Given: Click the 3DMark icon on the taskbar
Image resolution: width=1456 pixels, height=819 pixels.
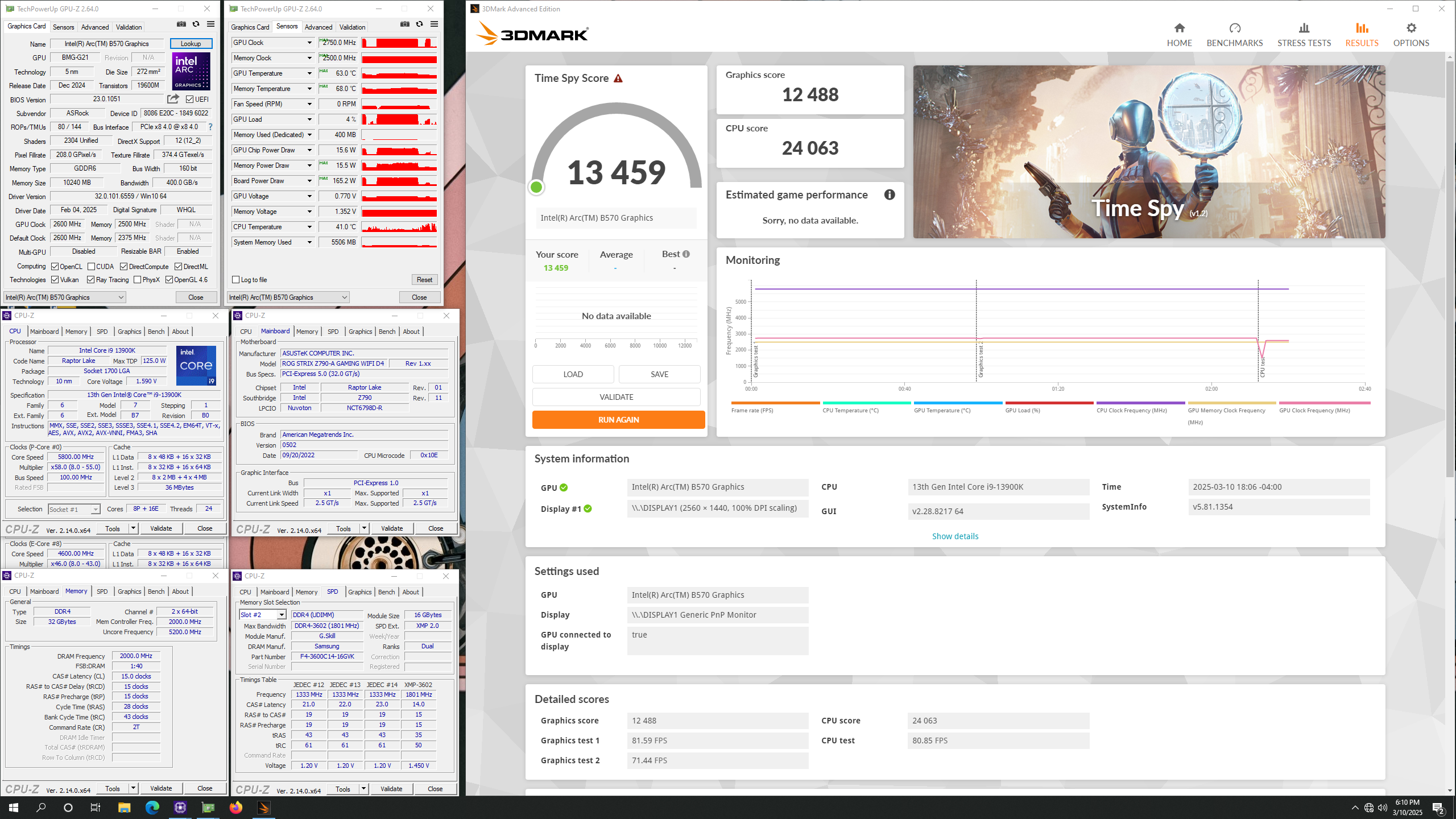Looking at the screenshot, I should [263, 807].
